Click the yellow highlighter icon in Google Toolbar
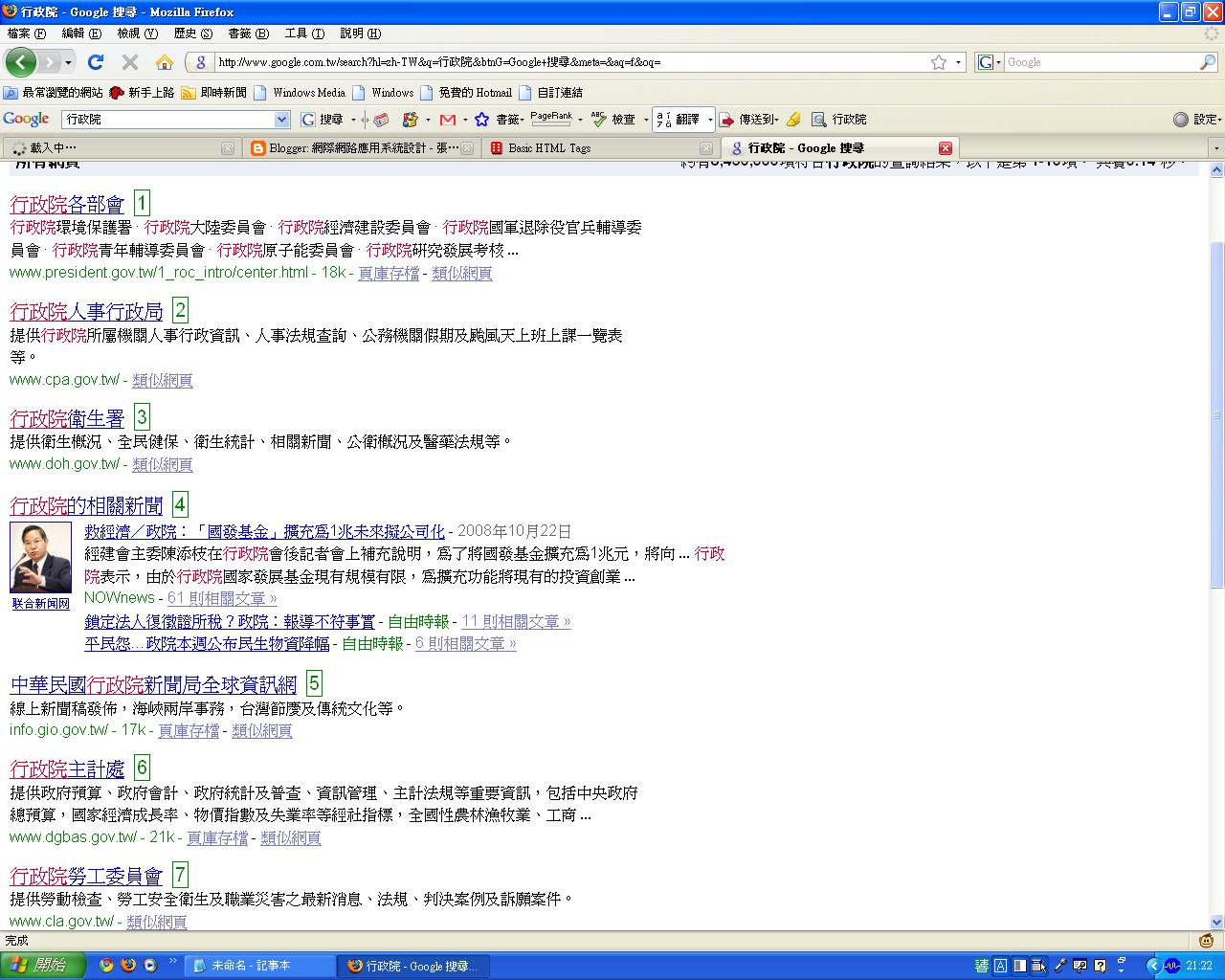The image size is (1225, 980). (793, 120)
